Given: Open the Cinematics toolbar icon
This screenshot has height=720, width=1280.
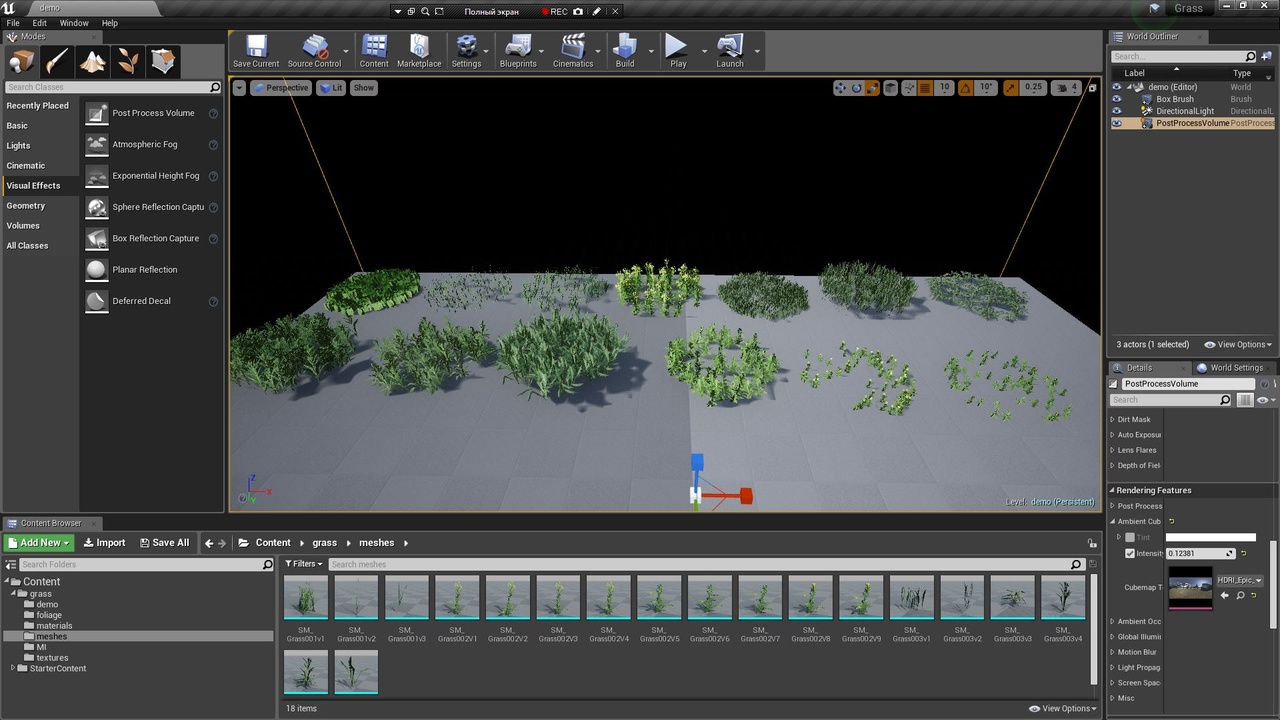Looking at the screenshot, I should pos(573,50).
